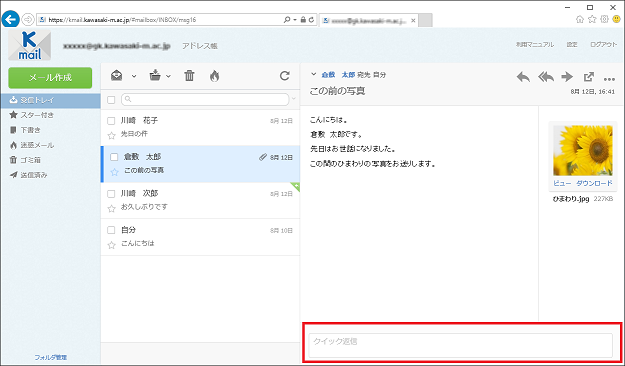625x366 pixels.
Task: Click the ビュー link under the attachment
Action: (x=562, y=183)
